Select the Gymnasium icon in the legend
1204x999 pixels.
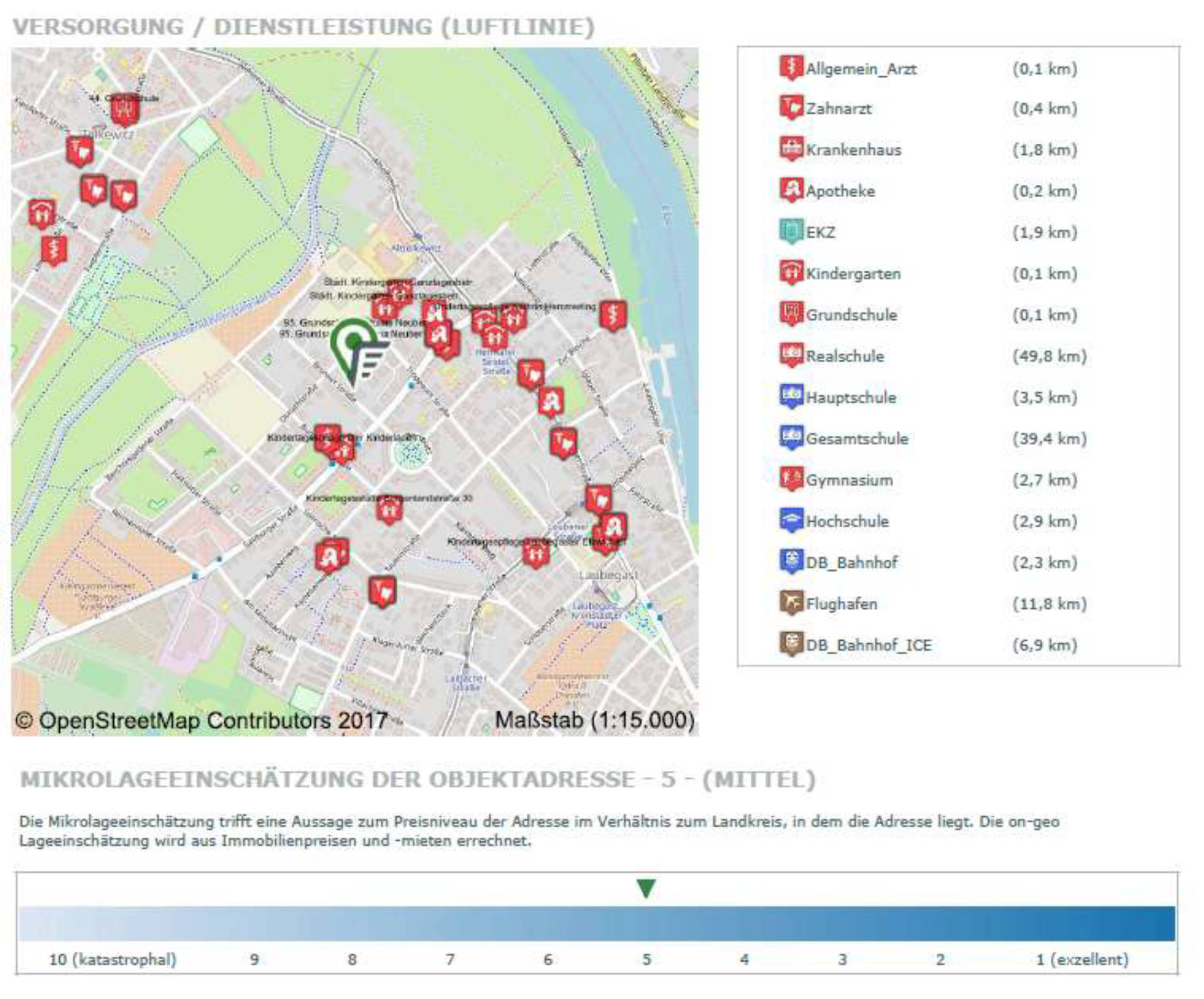(x=791, y=479)
